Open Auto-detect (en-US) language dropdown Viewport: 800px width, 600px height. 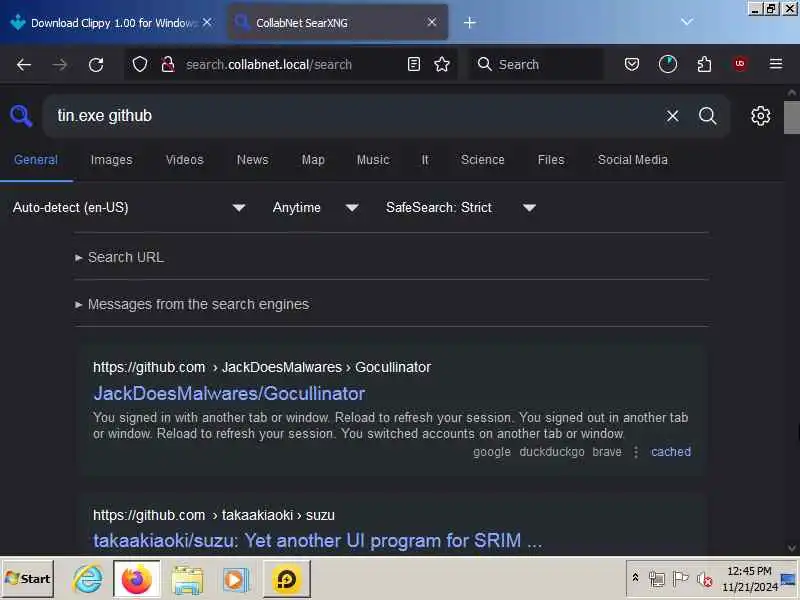coord(129,208)
